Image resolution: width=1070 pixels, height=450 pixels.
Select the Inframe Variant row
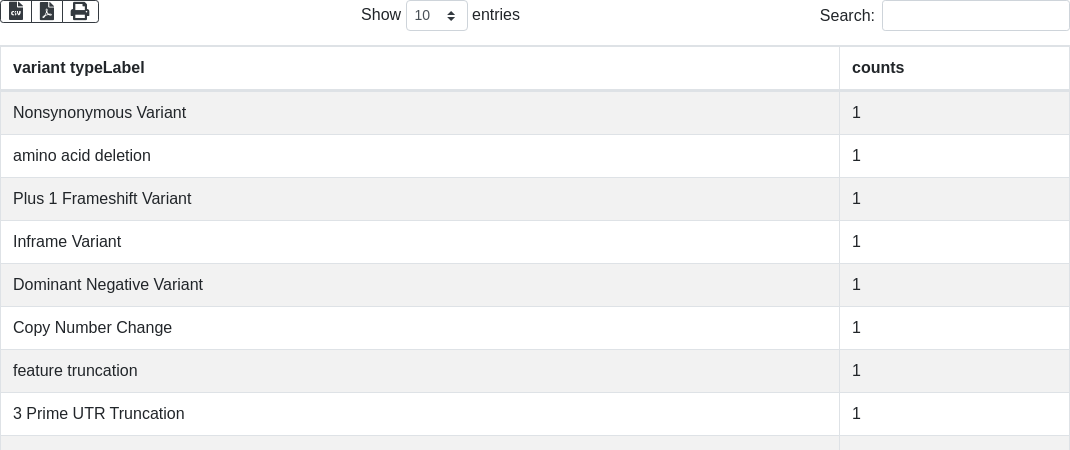pyautogui.click(x=535, y=242)
